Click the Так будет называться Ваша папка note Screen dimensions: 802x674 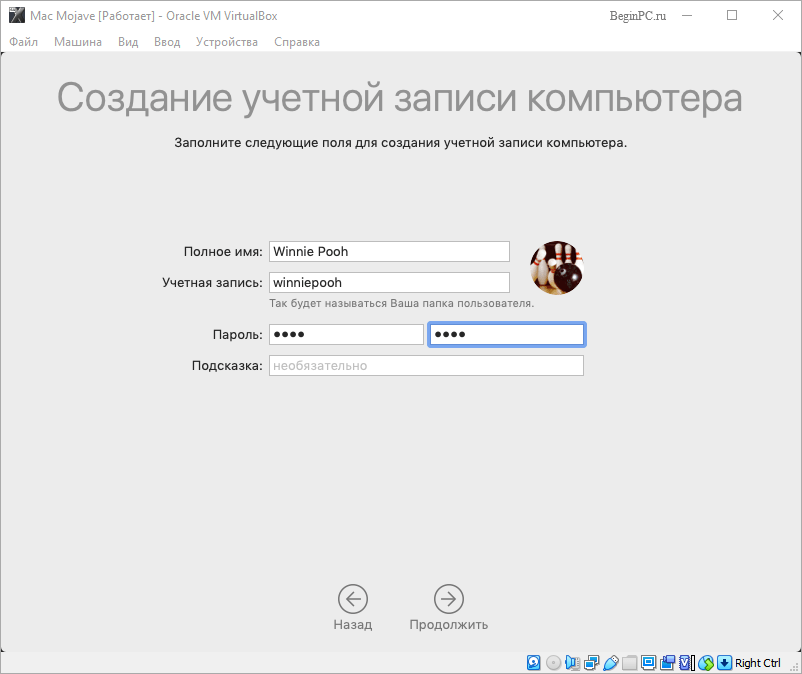402,303
